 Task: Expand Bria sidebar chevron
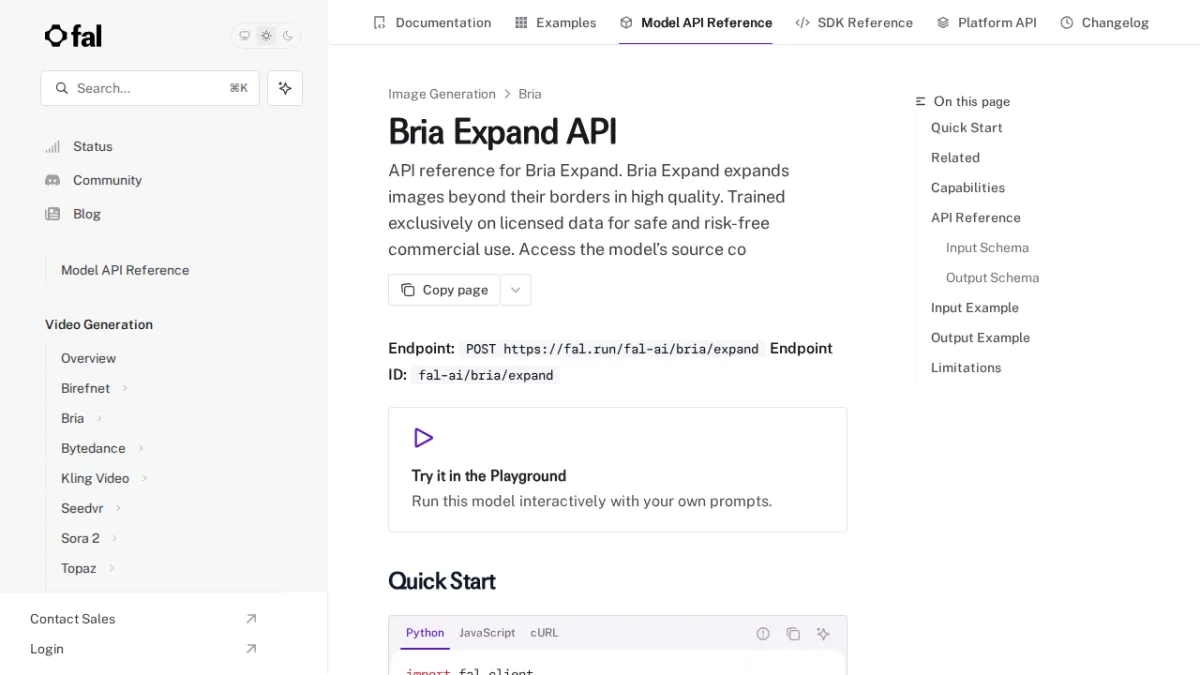point(99,418)
